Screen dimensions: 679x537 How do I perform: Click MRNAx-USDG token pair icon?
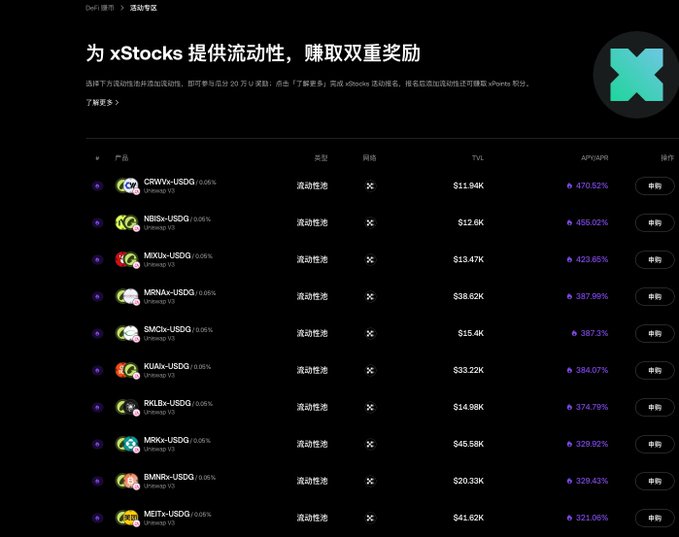[x=127, y=296]
